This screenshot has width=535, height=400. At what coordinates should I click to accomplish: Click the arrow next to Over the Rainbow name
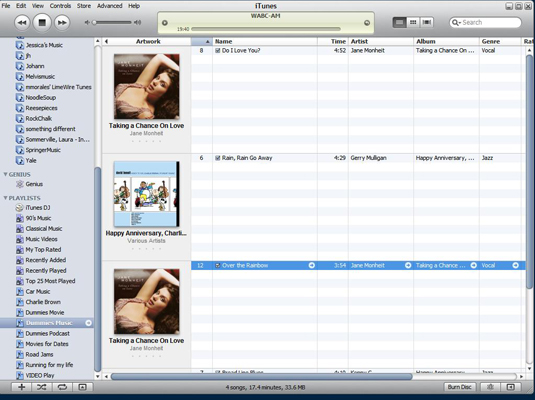(312, 266)
